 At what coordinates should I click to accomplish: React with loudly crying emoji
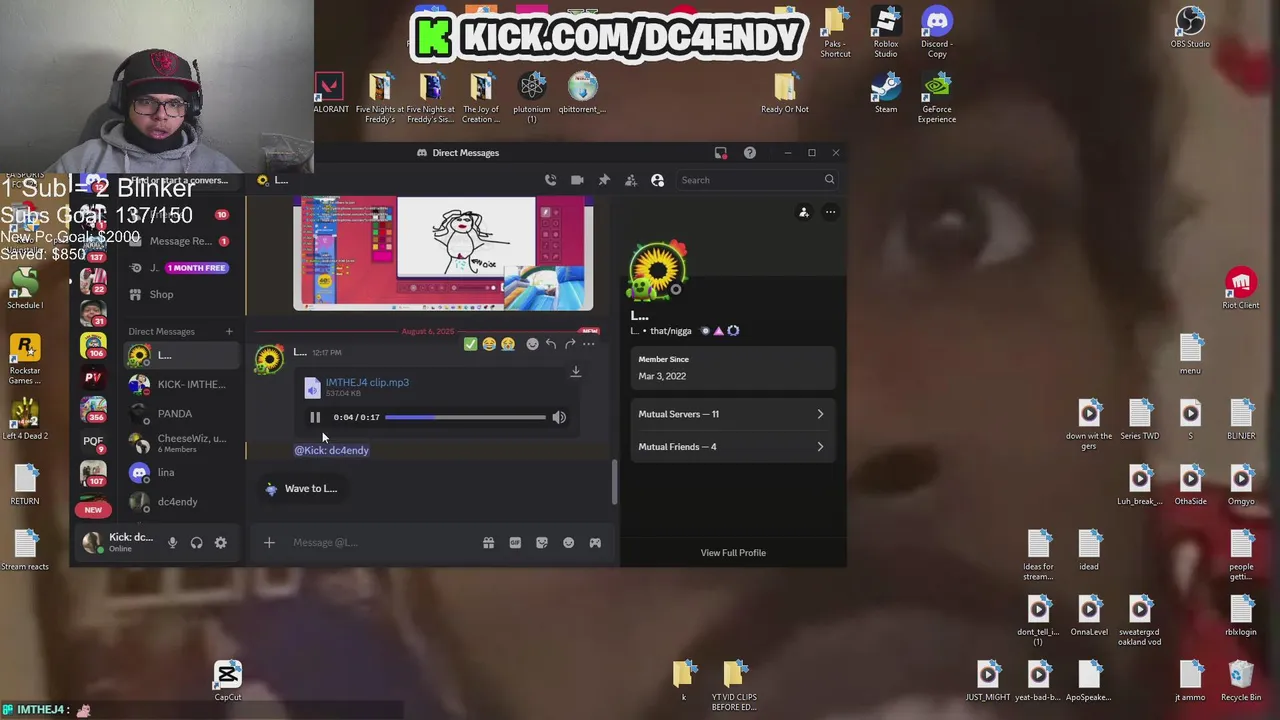point(508,344)
